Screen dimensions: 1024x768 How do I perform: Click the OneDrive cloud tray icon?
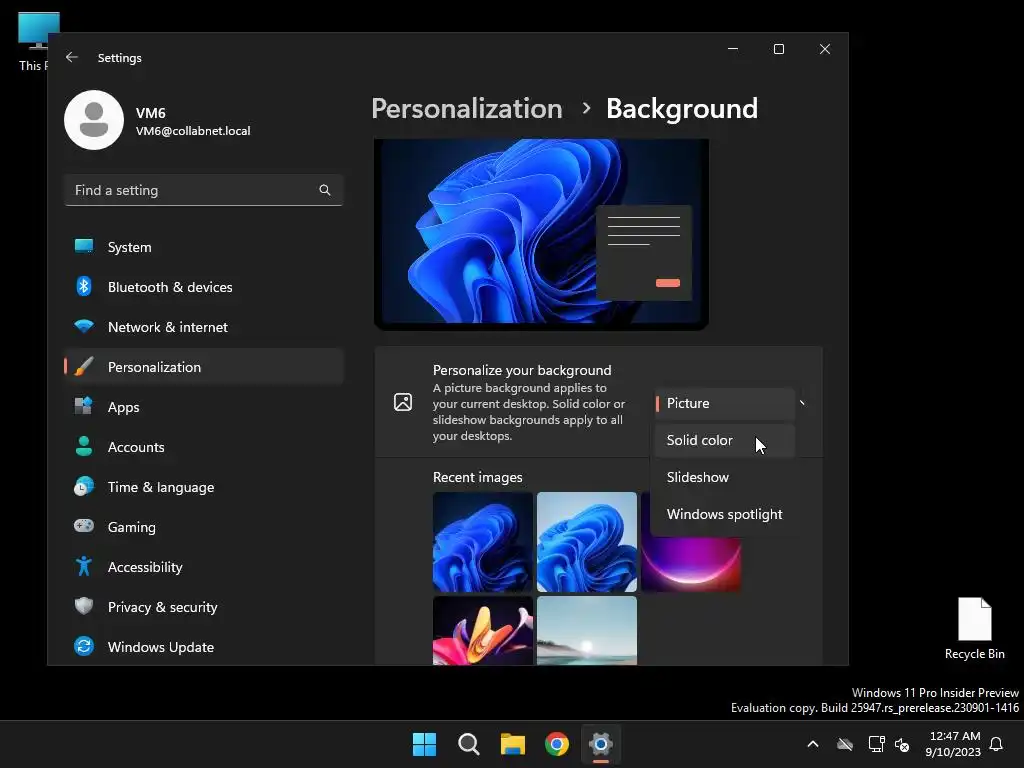[845, 744]
